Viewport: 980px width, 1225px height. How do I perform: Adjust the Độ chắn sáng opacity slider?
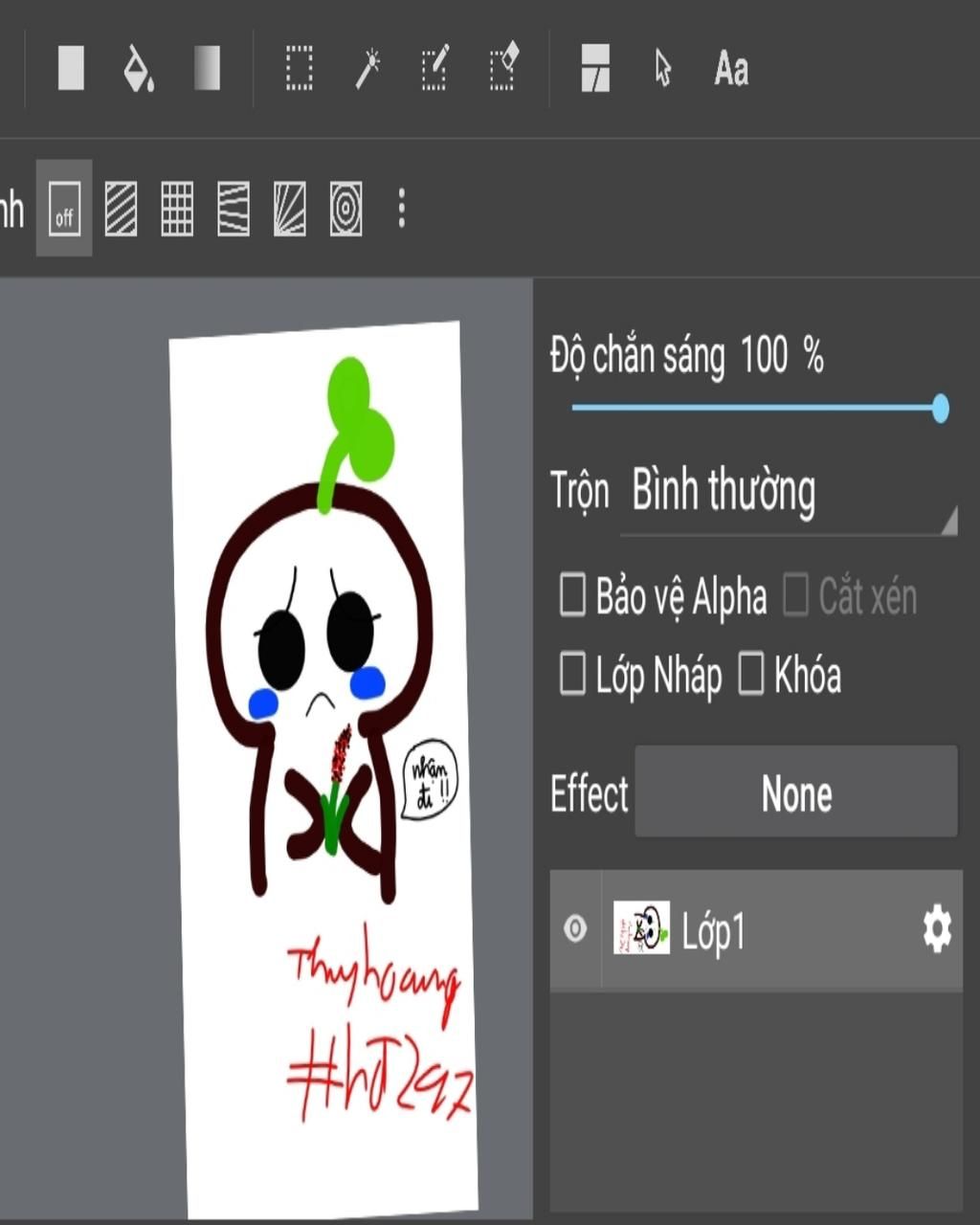761,408
